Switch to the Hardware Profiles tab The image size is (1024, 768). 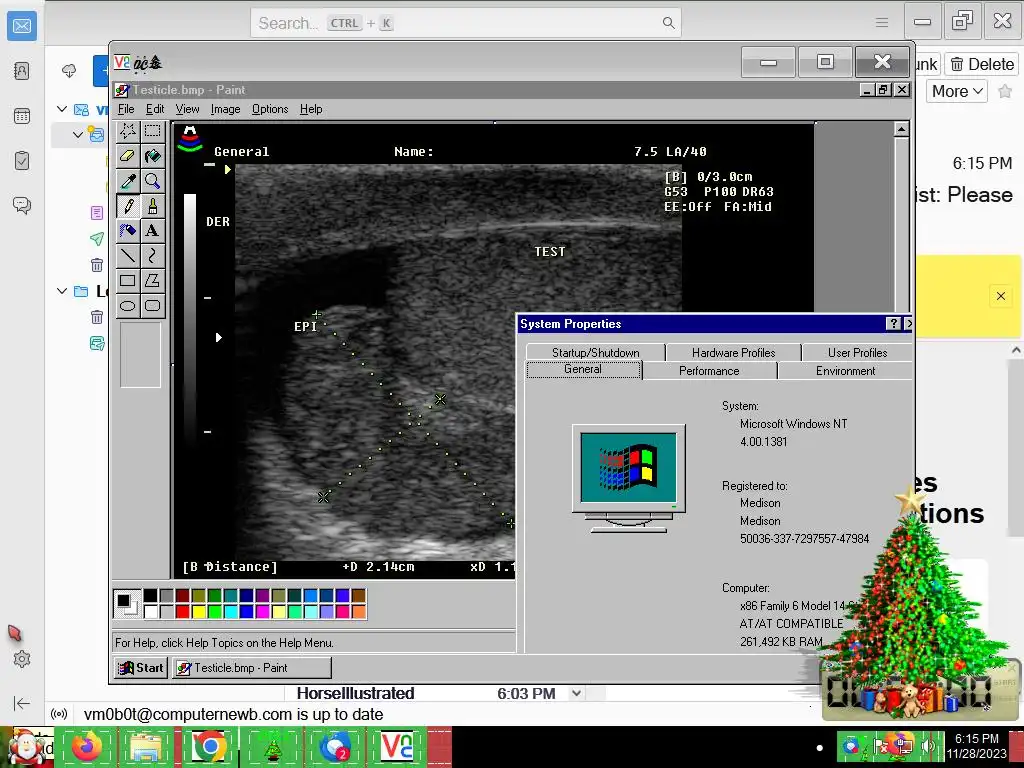pos(733,353)
